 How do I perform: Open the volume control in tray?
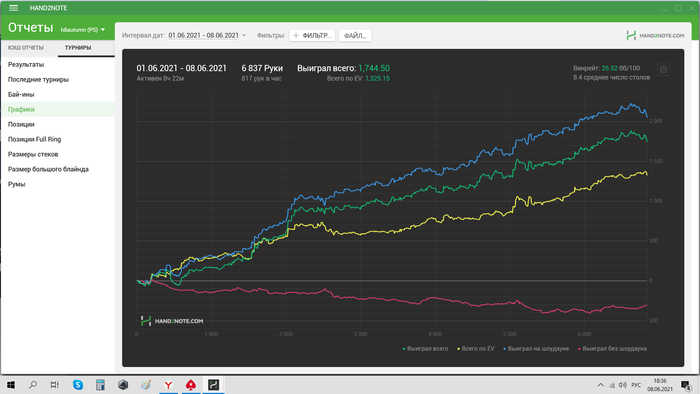point(623,385)
